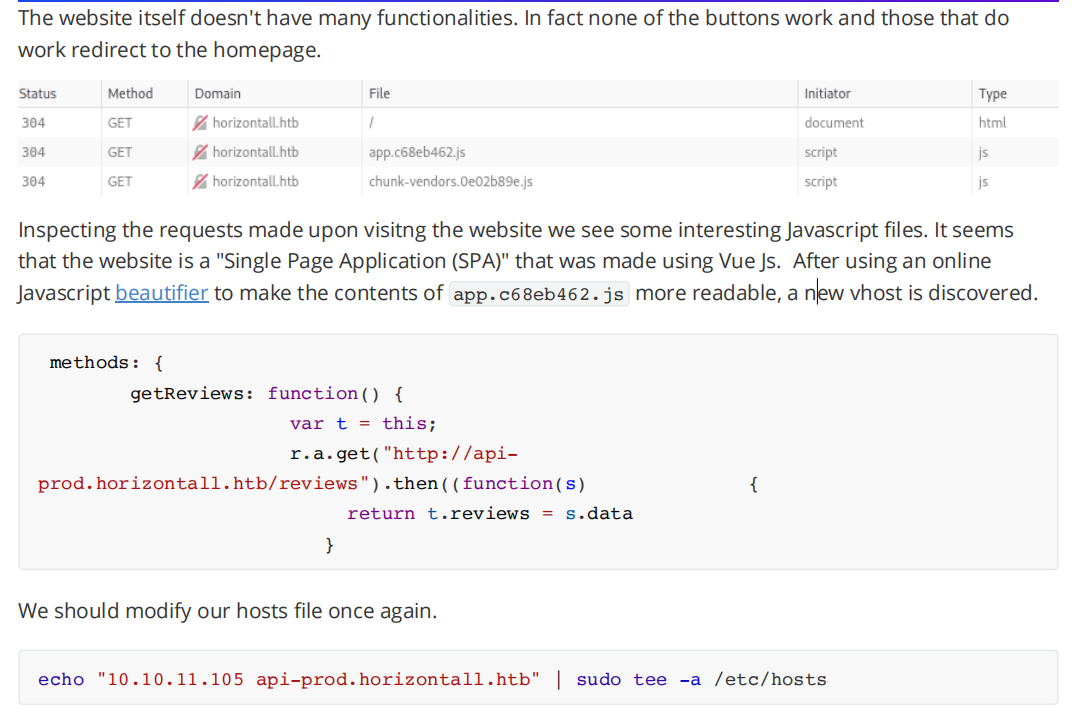Image resolution: width=1074 pixels, height=717 pixels.
Task: Click the Domain column header
Action: pos(217,94)
